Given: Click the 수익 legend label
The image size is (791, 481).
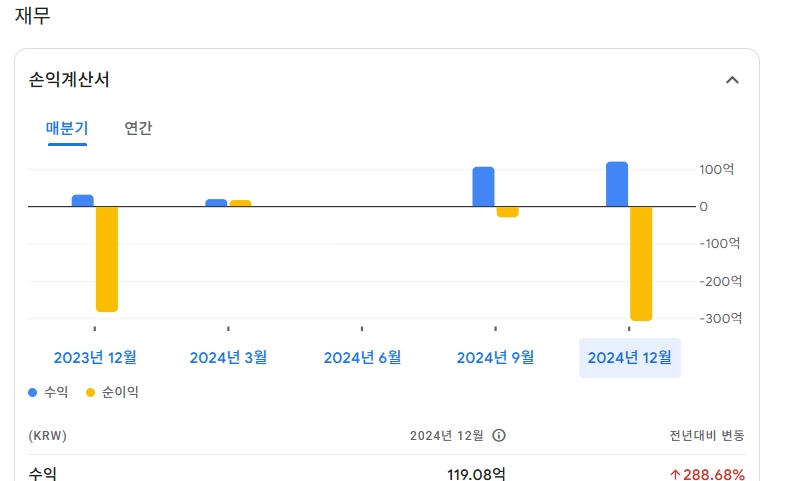Looking at the screenshot, I should coord(56,392).
